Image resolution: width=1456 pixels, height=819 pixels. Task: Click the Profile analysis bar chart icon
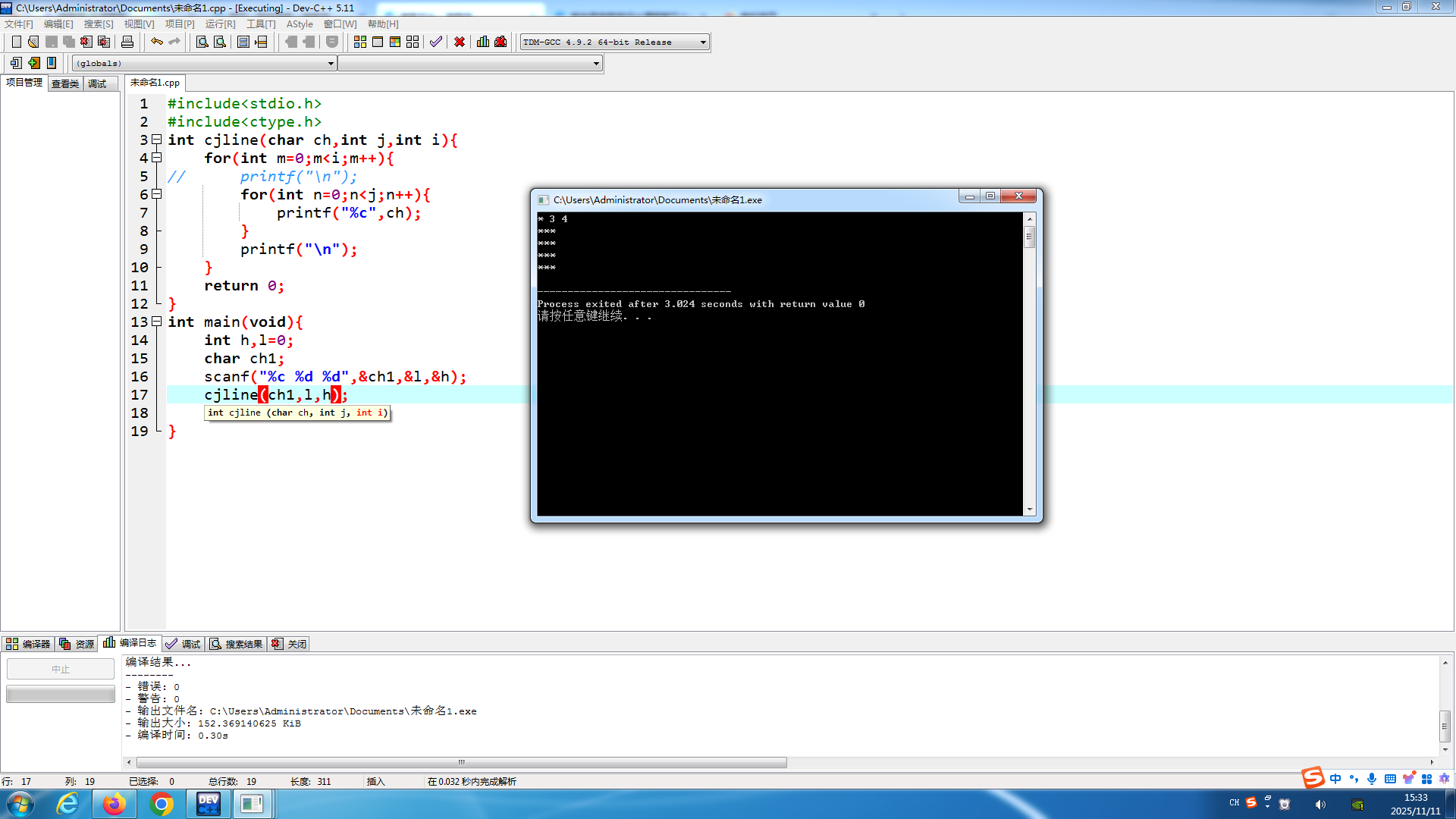click(483, 42)
